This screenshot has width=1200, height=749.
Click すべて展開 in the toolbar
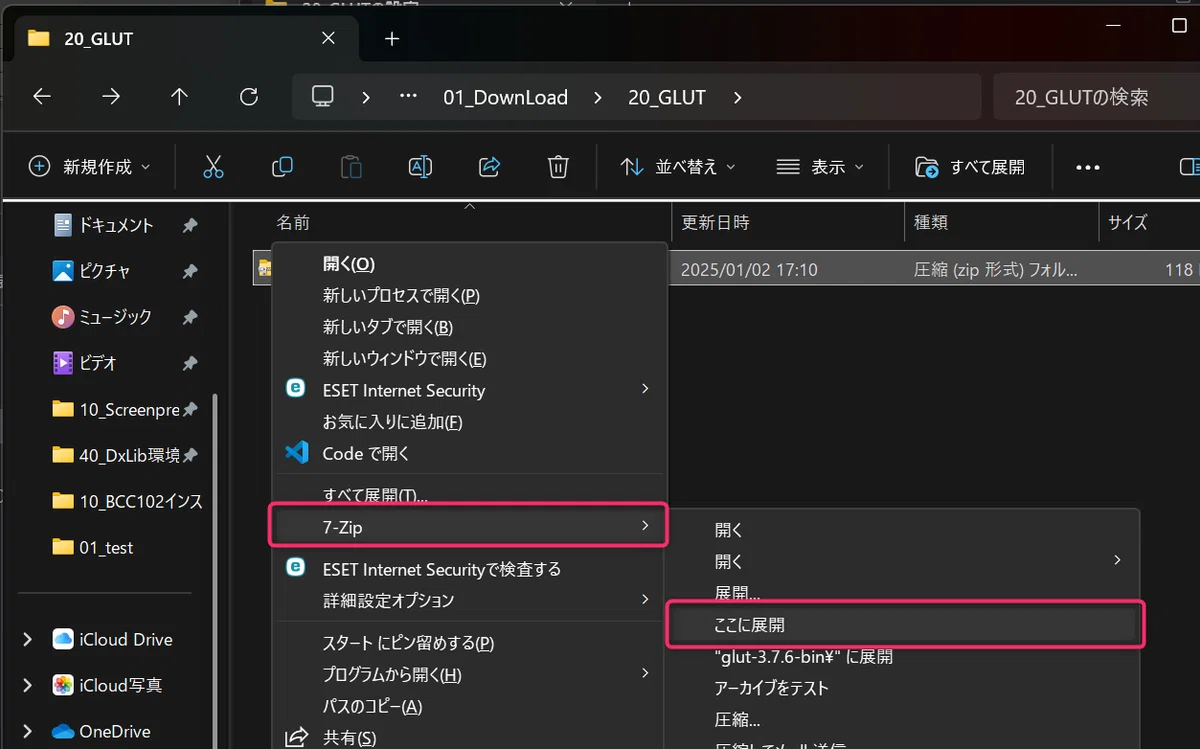[970, 167]
